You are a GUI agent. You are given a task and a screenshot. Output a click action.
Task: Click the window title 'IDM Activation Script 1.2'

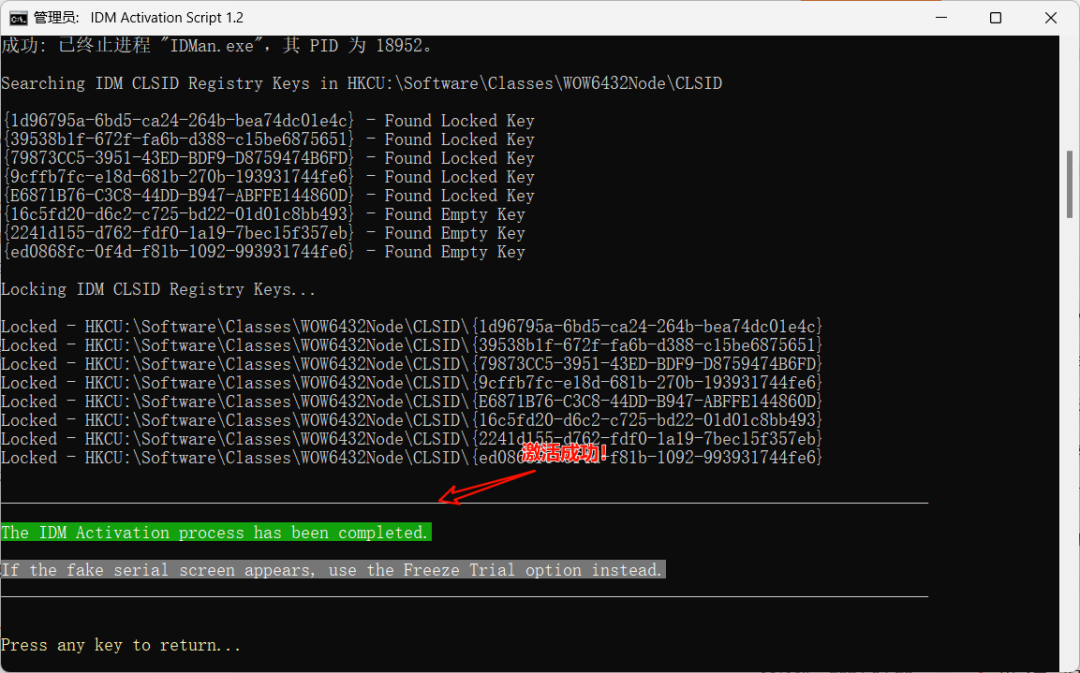[x=167, y=18]
